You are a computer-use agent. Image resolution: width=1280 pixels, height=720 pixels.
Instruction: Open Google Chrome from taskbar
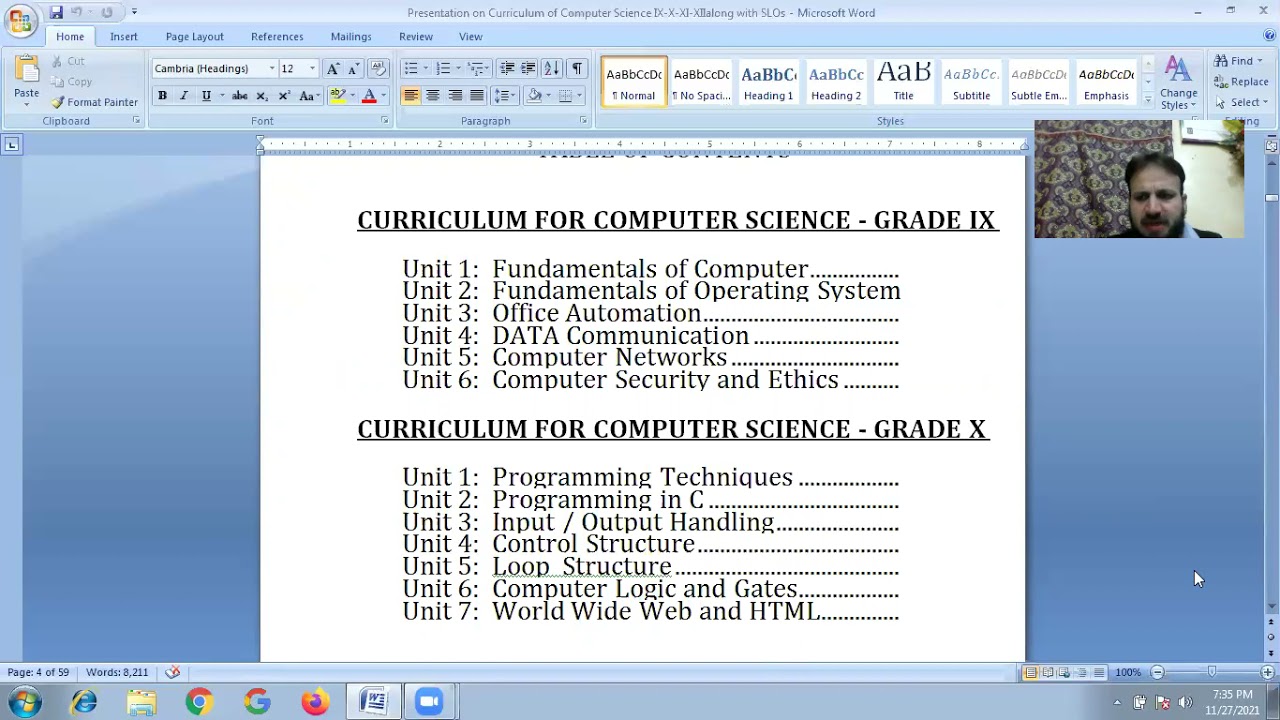coord(199,702)
